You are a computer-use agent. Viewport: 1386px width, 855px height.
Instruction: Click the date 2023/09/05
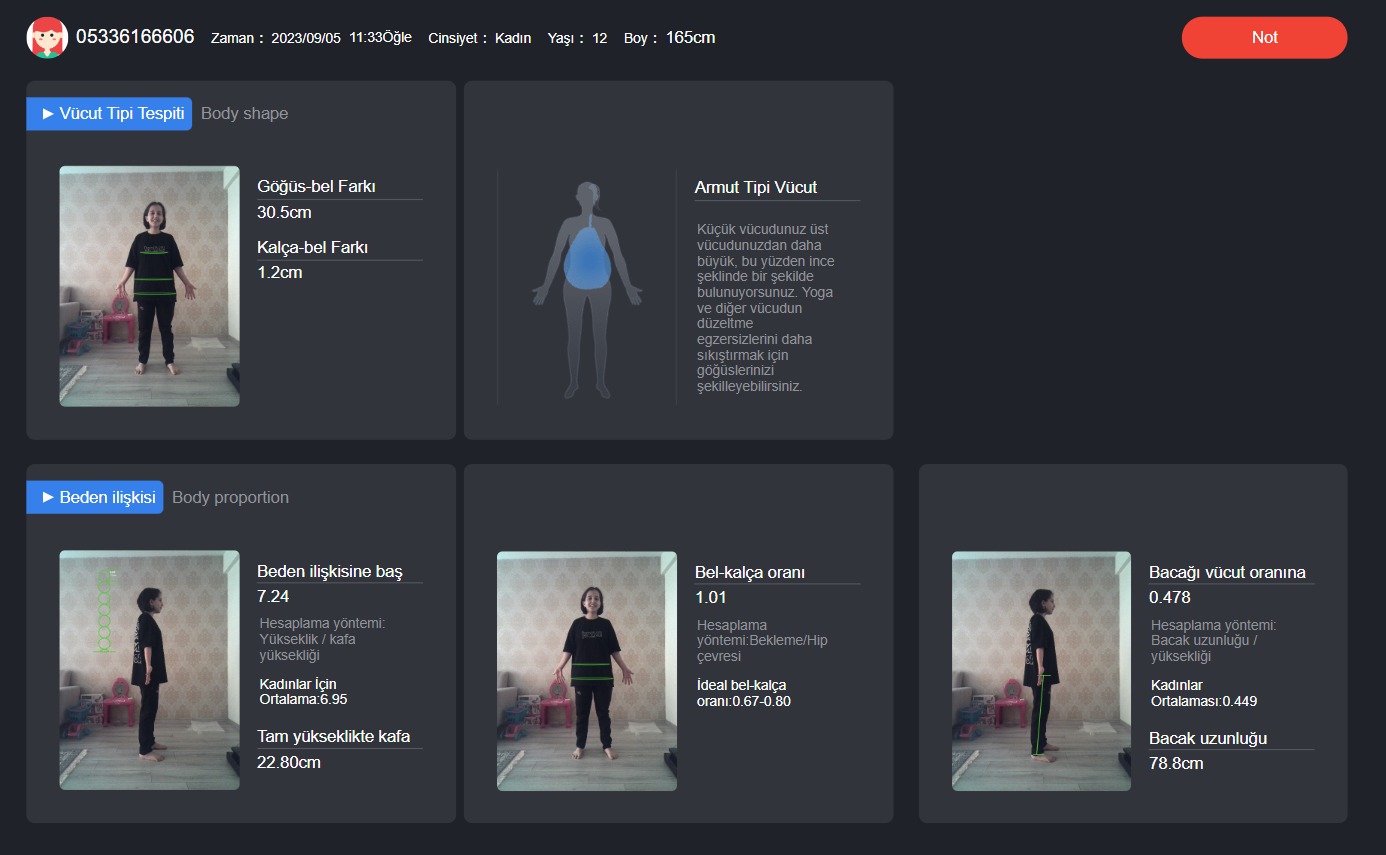point(306,38)
